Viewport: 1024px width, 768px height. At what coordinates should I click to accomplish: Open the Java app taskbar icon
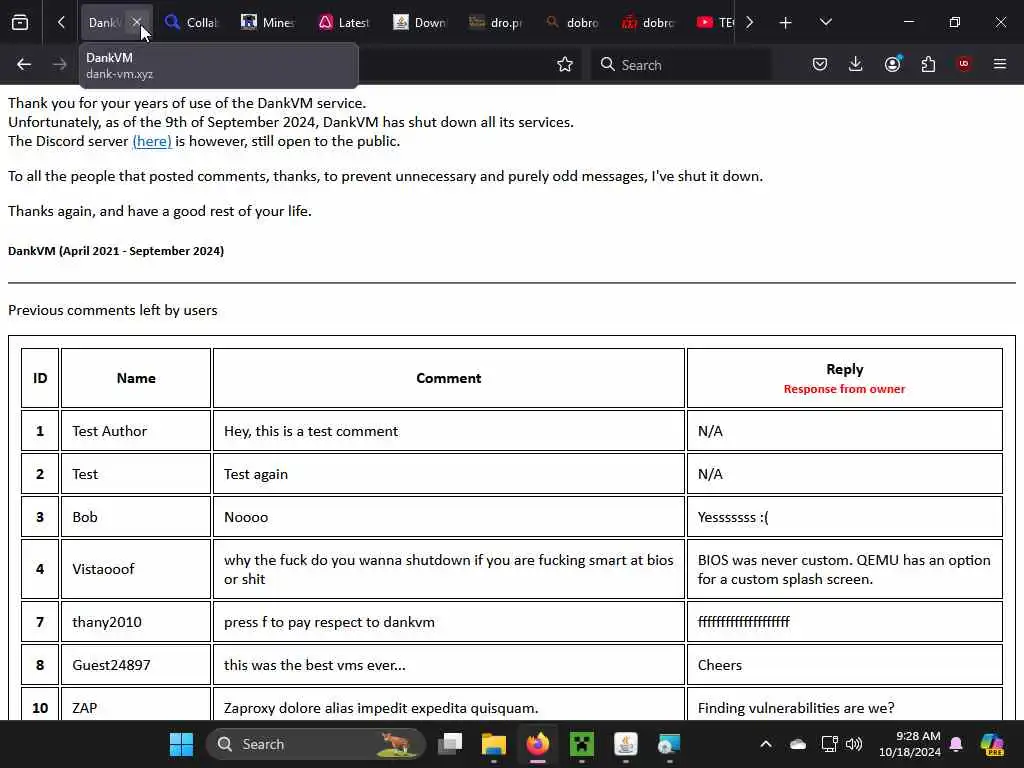(x=626, y=744)
